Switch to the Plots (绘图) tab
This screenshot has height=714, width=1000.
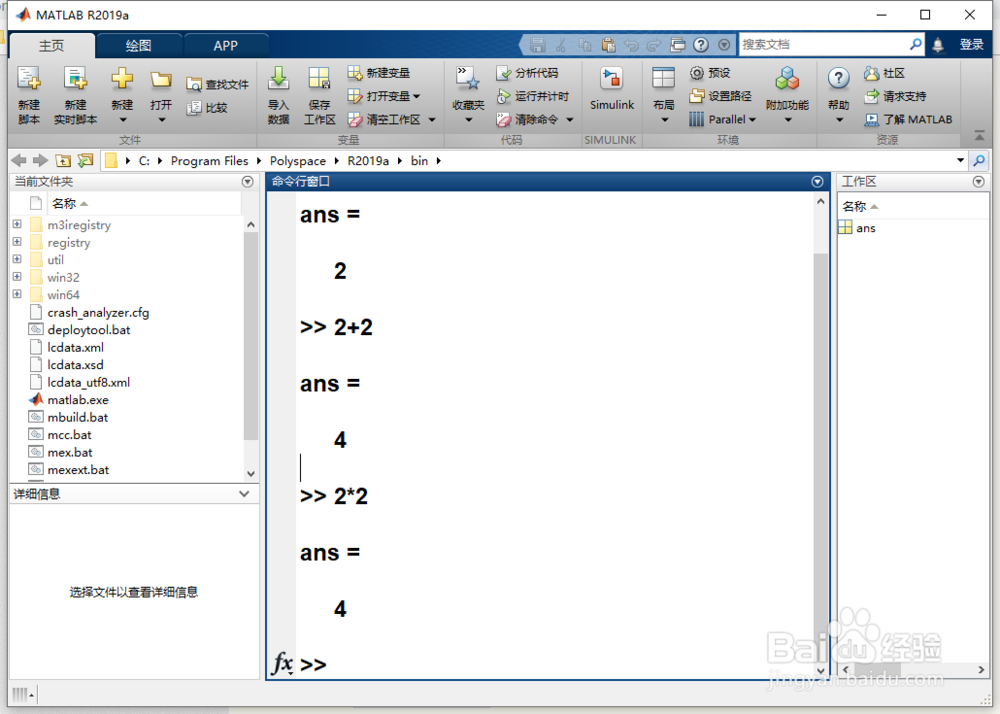coord(138,46)
